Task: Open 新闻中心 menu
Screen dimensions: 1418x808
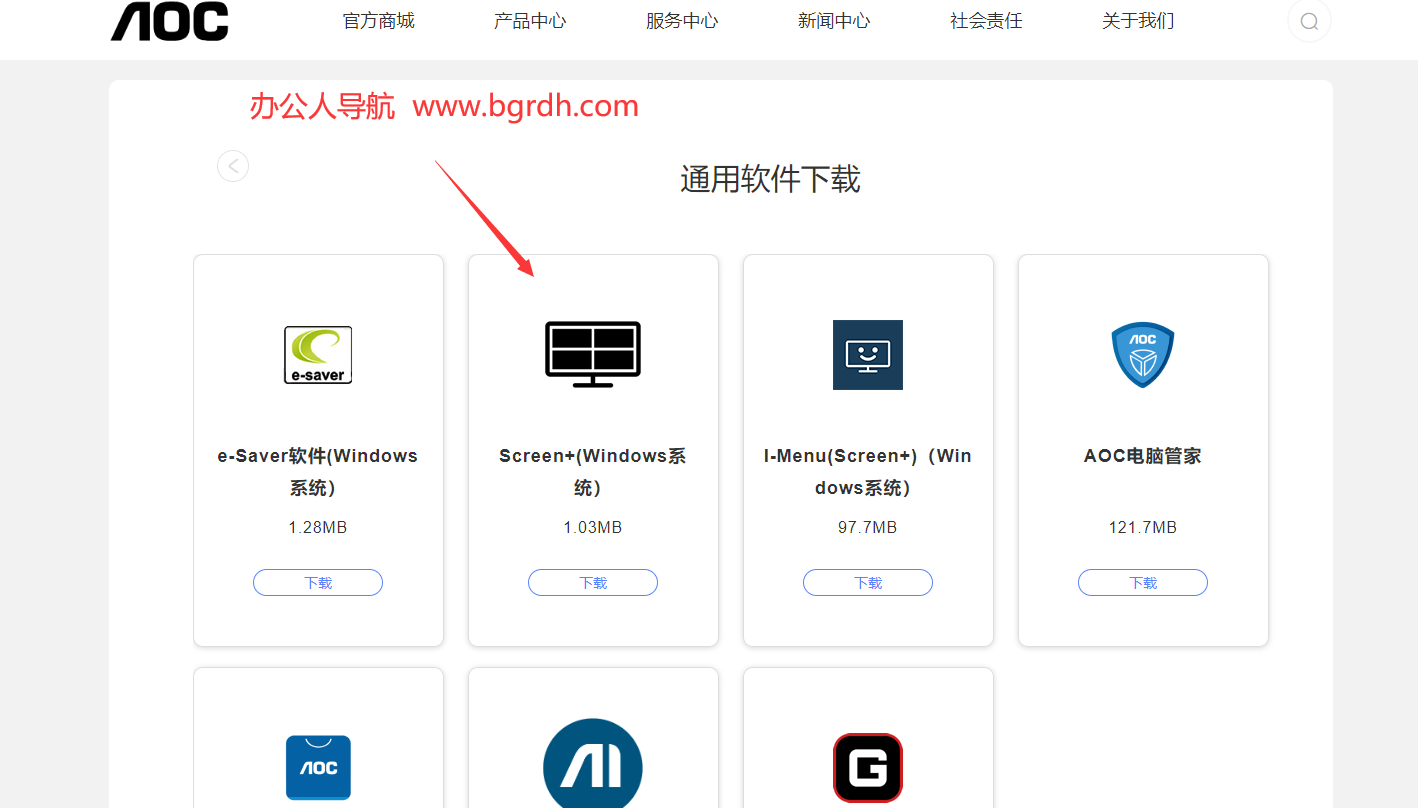Action: [834, 21]
